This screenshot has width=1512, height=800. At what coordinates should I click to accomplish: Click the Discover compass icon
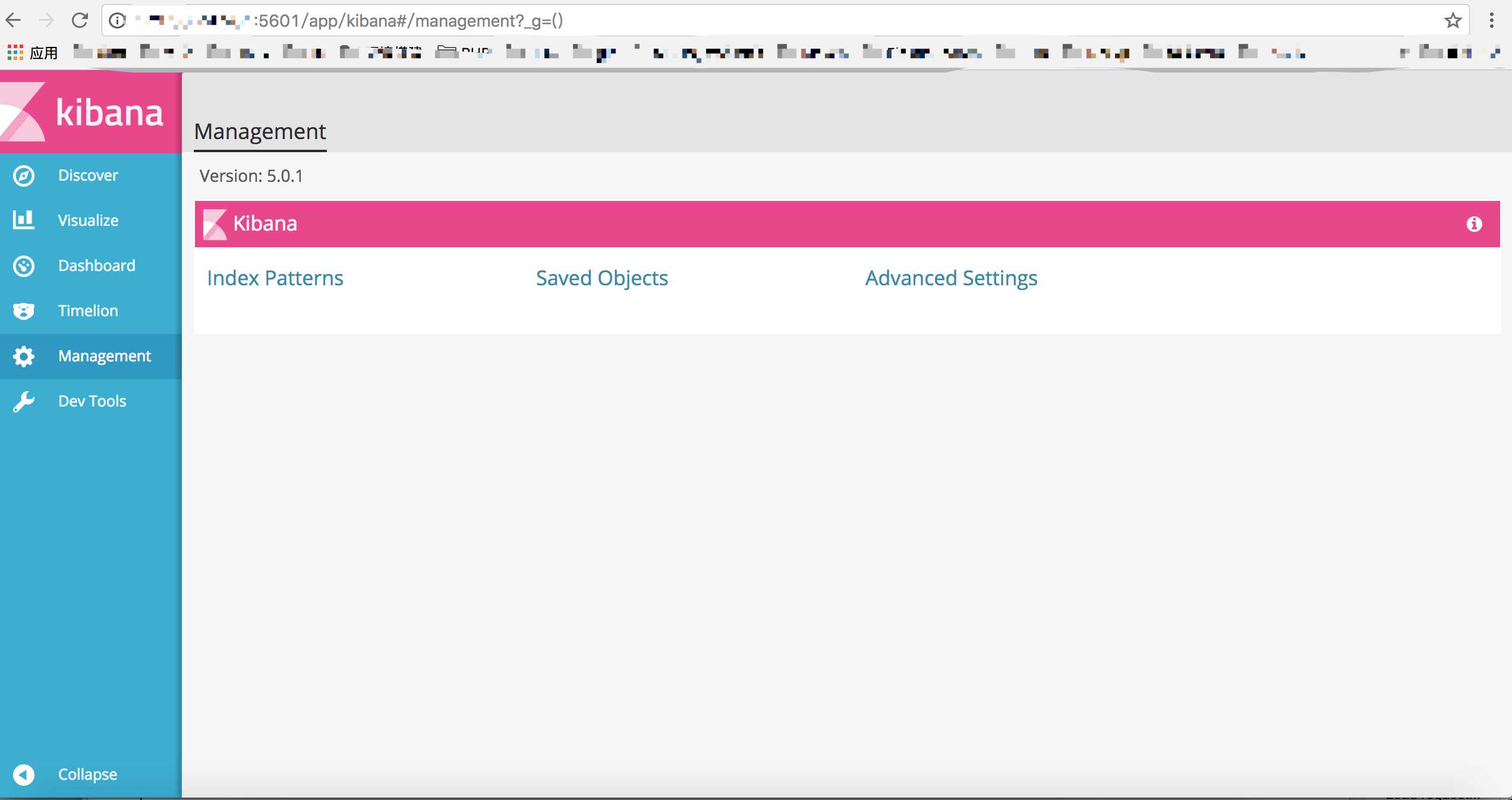pos(24,176)
